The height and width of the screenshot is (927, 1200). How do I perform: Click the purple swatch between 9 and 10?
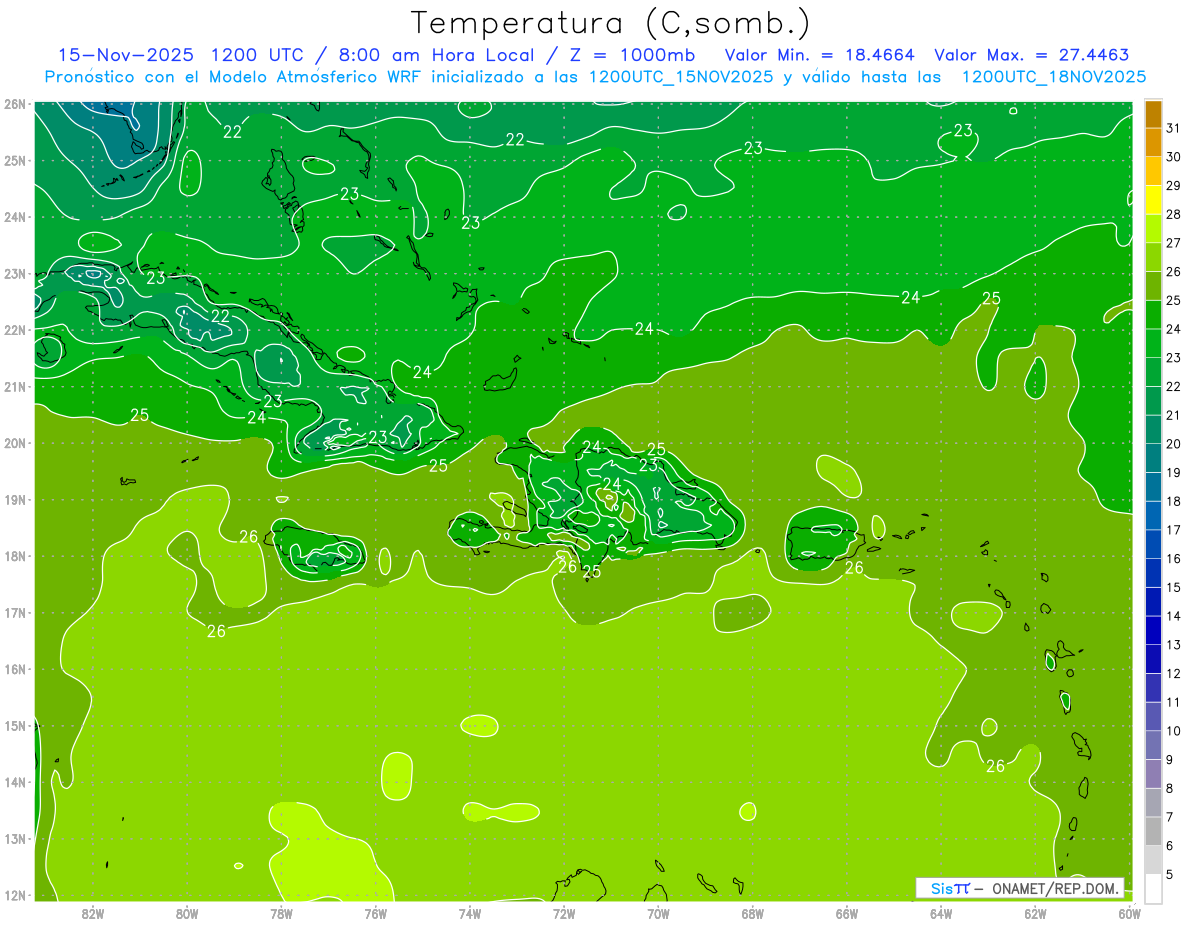point(1153,746)
